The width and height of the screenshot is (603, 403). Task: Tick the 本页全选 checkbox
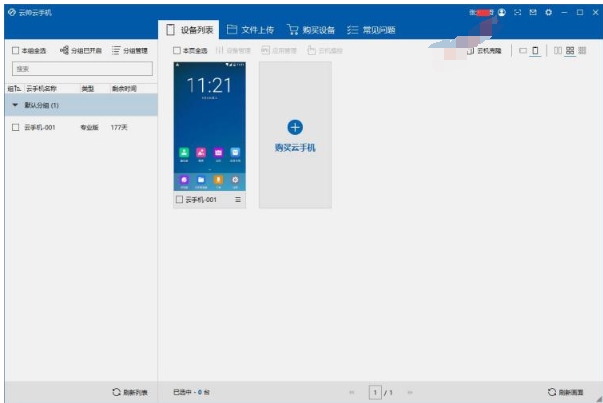[177, 50]
